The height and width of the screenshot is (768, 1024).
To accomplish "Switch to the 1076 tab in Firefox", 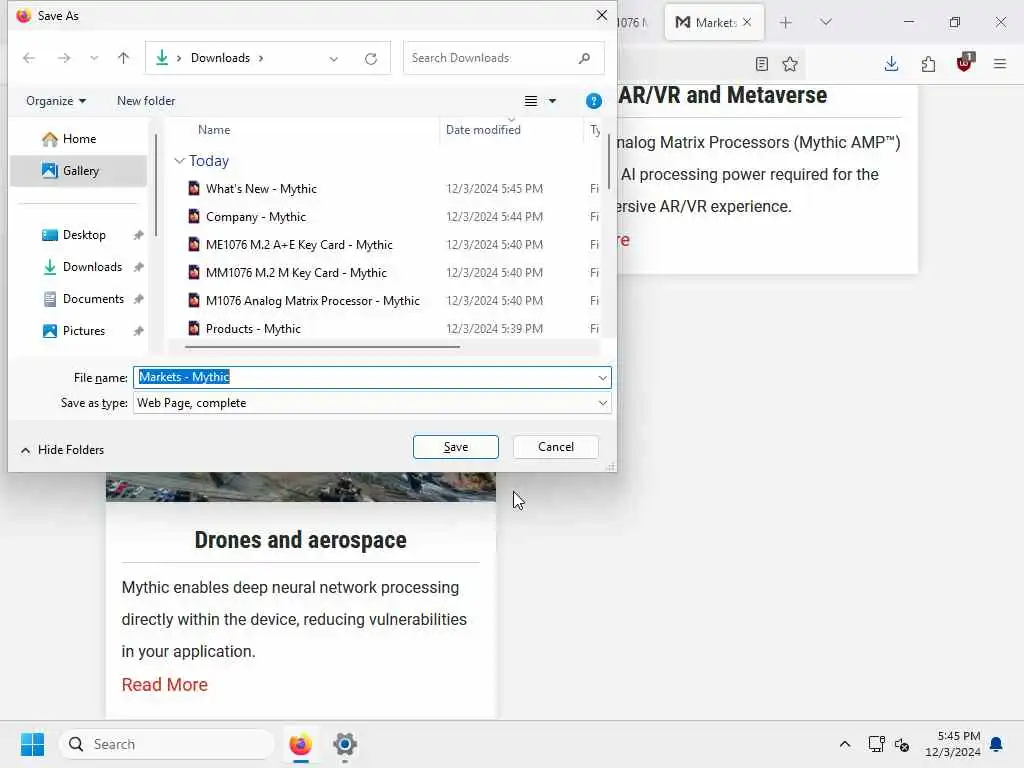I will click(633, 22).
